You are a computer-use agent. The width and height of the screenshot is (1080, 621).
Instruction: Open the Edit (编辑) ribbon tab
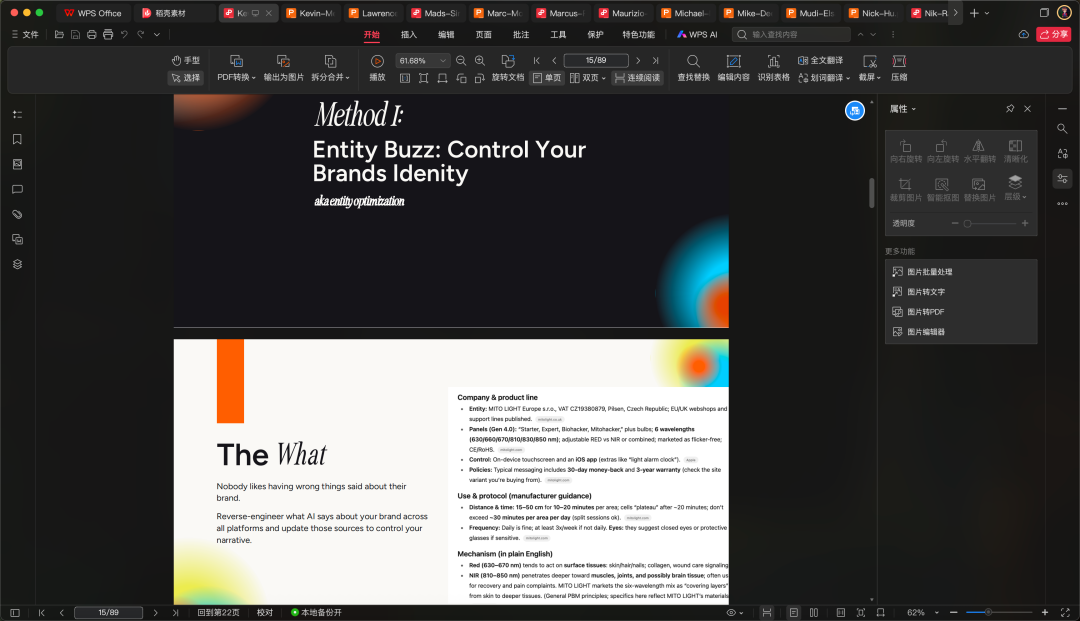click(x=446, y=34)
